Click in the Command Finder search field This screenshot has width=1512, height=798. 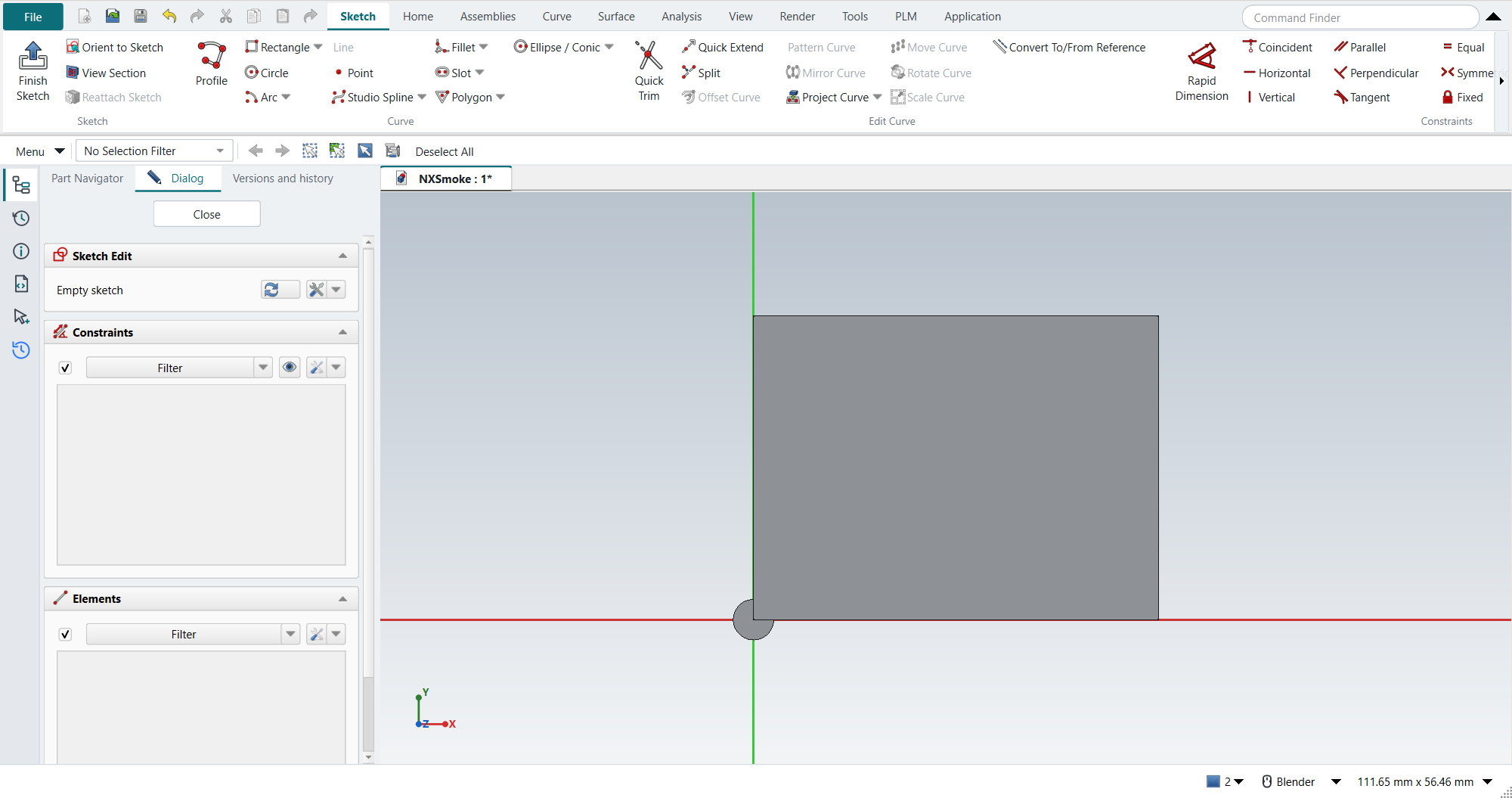(x=1360, y=17)
